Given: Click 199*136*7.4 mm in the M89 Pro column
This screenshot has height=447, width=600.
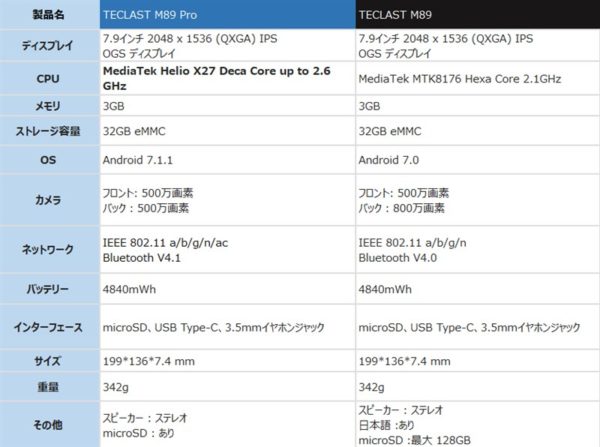Looking at the screenshot, I should [148, 361].
